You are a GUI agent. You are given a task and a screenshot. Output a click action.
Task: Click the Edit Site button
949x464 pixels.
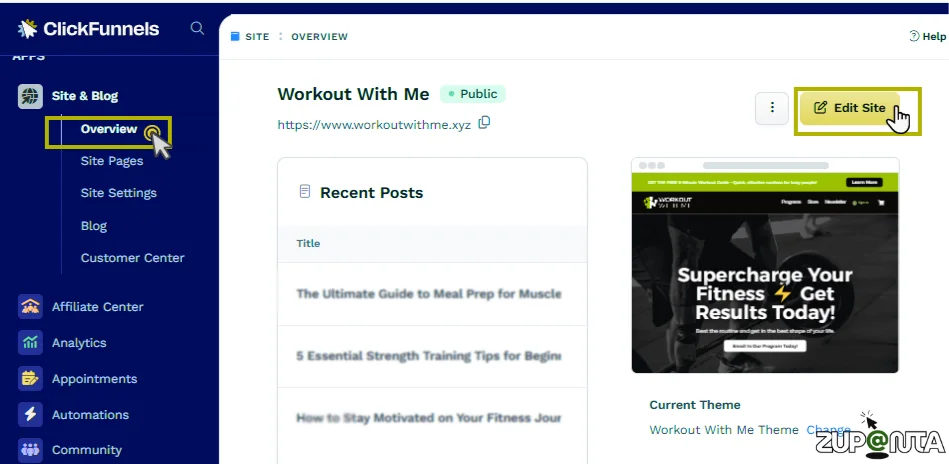[x=850, y=108]
